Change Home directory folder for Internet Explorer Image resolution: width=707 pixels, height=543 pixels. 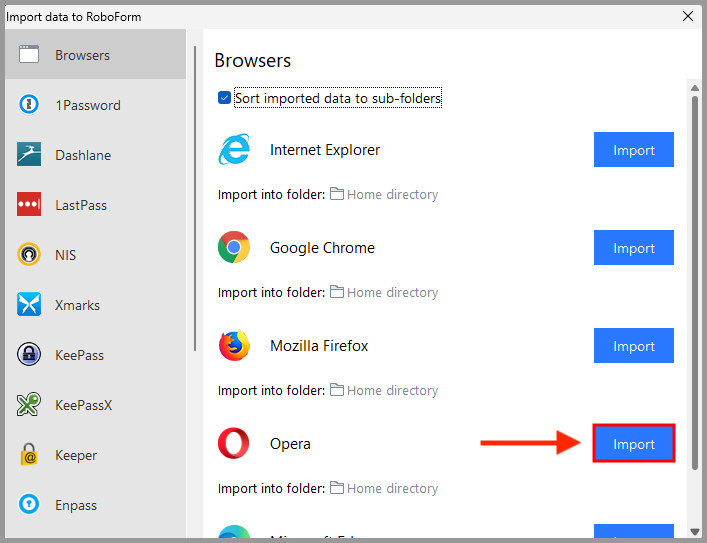click(392, 194)
